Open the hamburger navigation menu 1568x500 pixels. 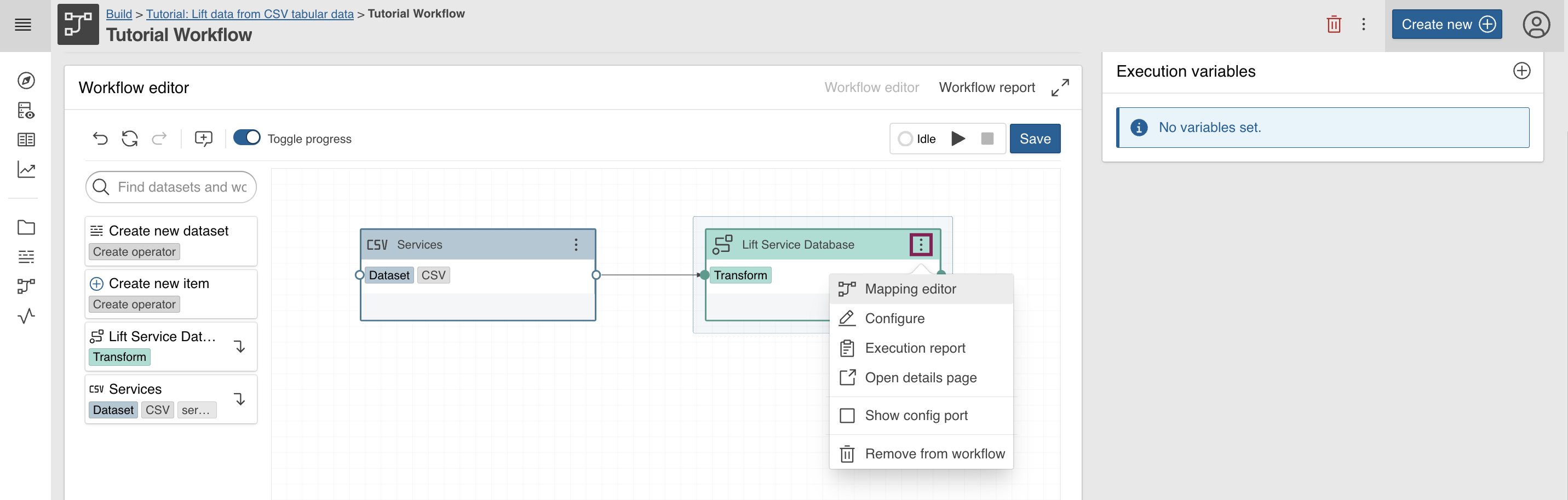tap(23, 25)
